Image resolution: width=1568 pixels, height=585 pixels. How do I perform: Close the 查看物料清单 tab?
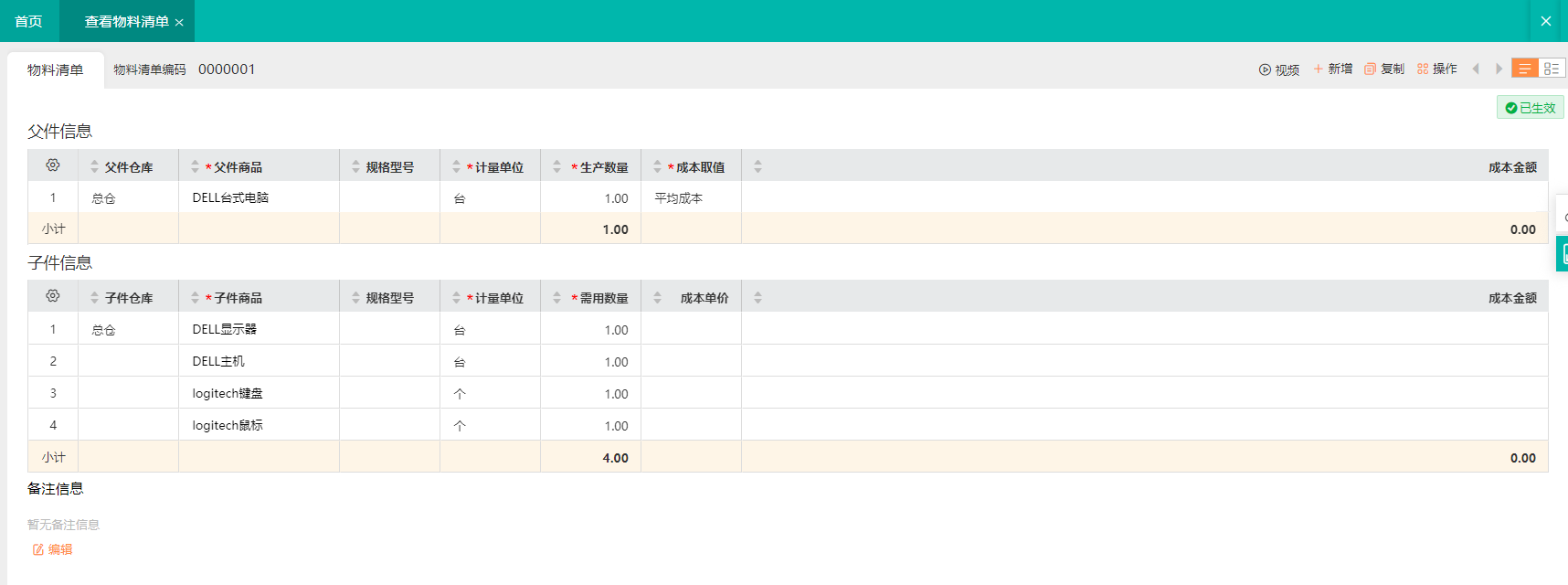click(179, 22)
